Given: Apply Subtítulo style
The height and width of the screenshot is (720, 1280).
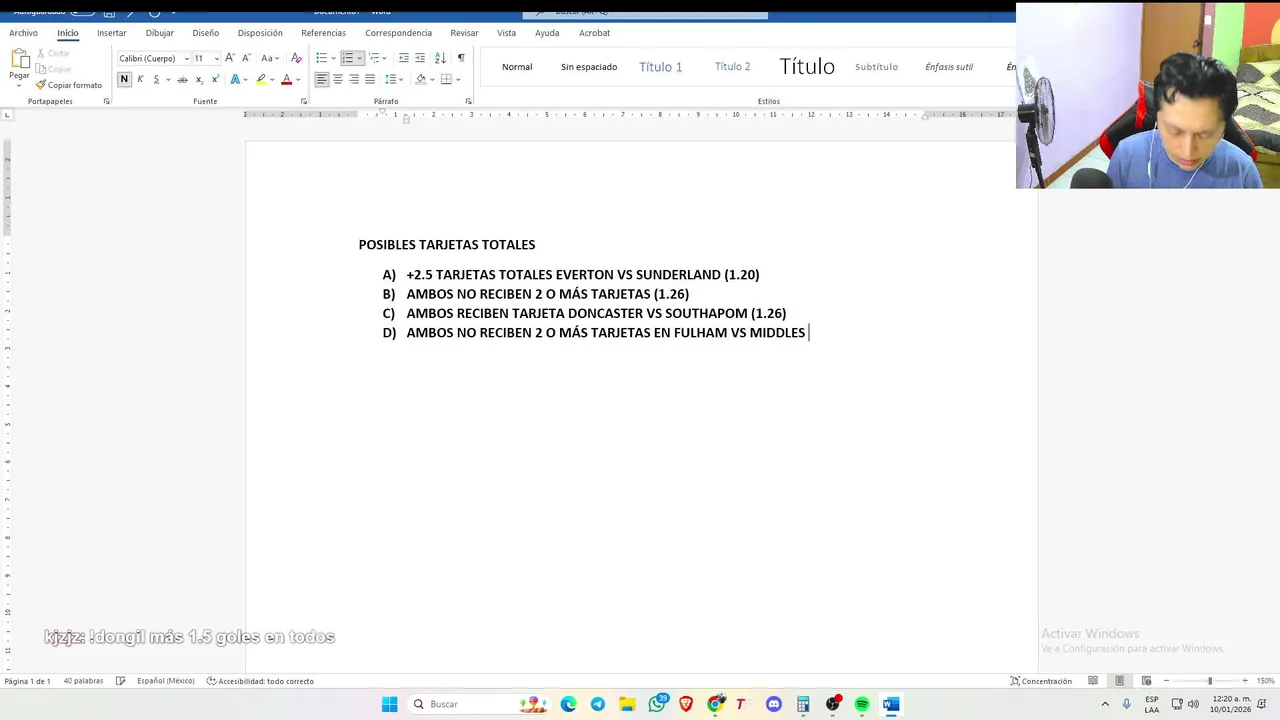Looking at the screenshot, I should click(877, 67).
